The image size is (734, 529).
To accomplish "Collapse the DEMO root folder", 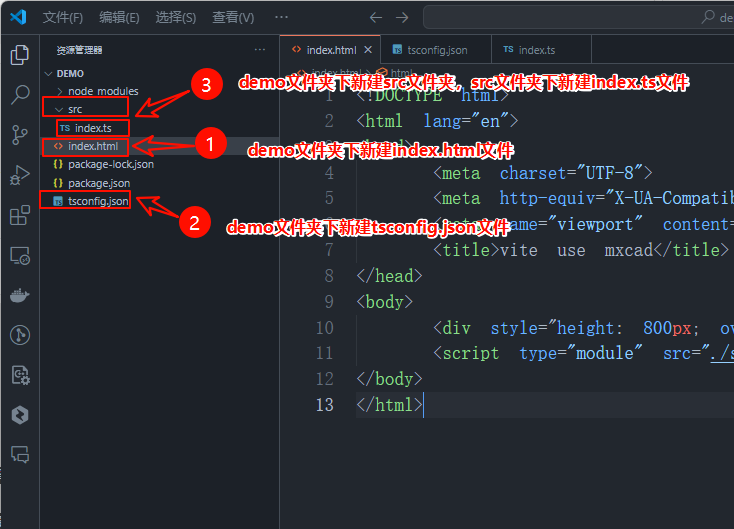I will coord(70,73).
